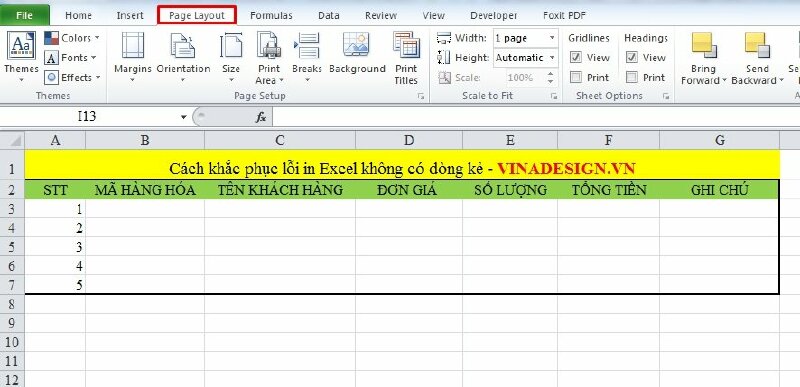Open theme Fonts options
Viewport: 800px width, 387px height.
click(x=71, y=58)
